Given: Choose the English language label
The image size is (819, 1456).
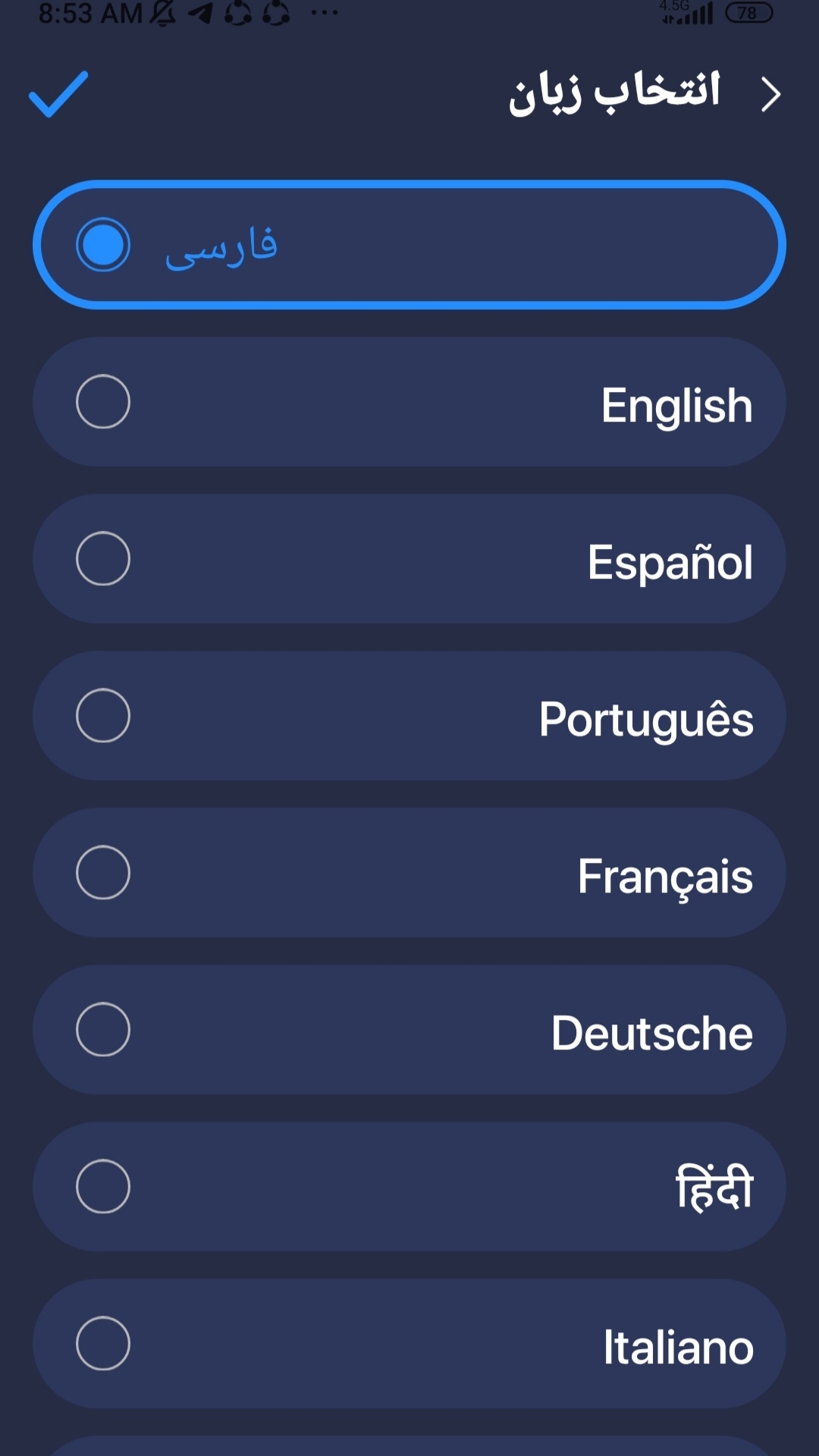Looking at the screenshot, I should click(x=676, y=405).
